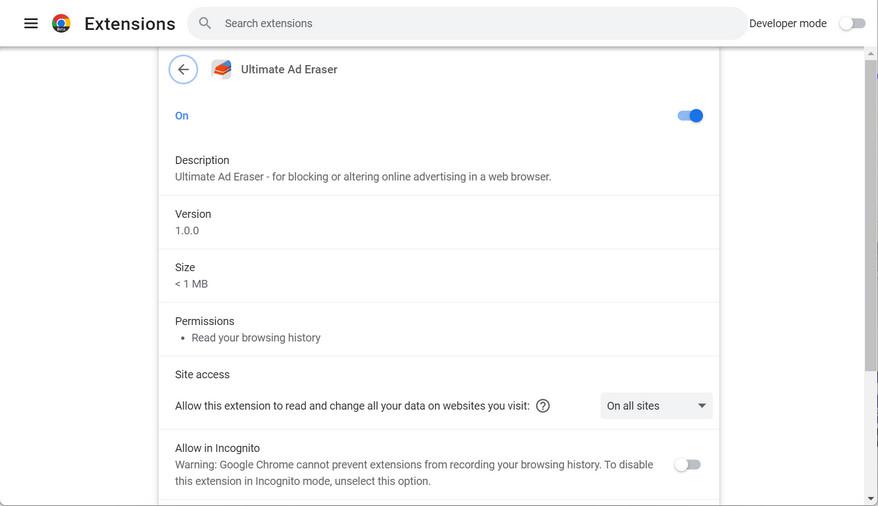Click the search magnifier icon

(x=205, y=23)
